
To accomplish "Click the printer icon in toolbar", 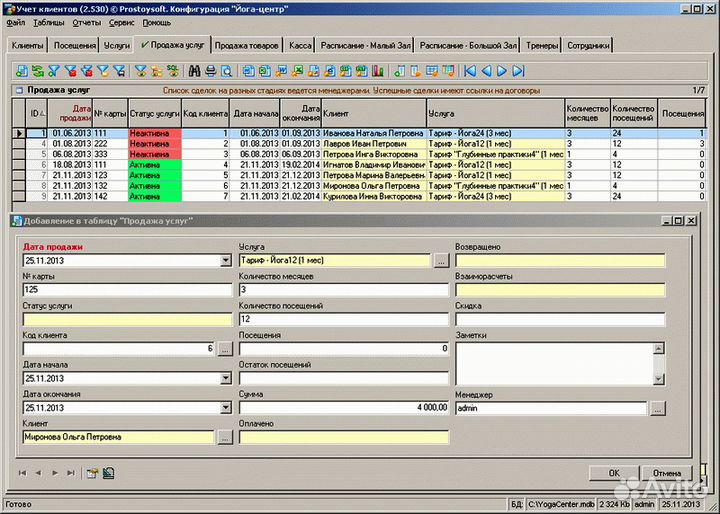I will [x=211, y=71].
